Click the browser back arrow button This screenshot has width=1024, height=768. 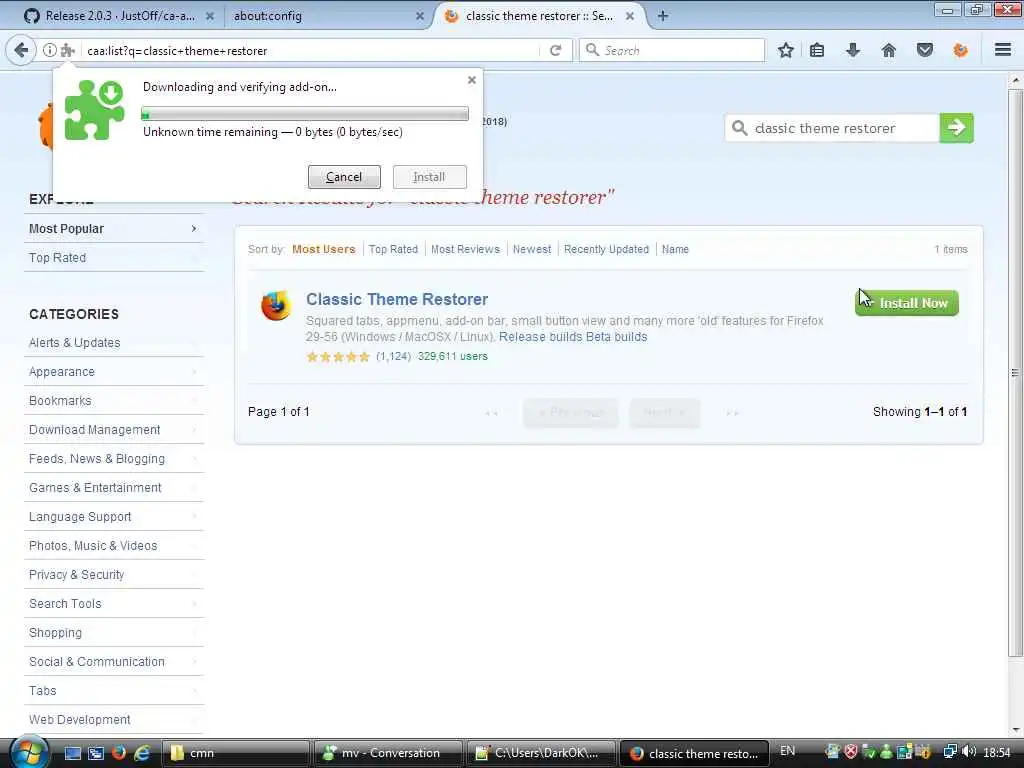coord(20,50)
